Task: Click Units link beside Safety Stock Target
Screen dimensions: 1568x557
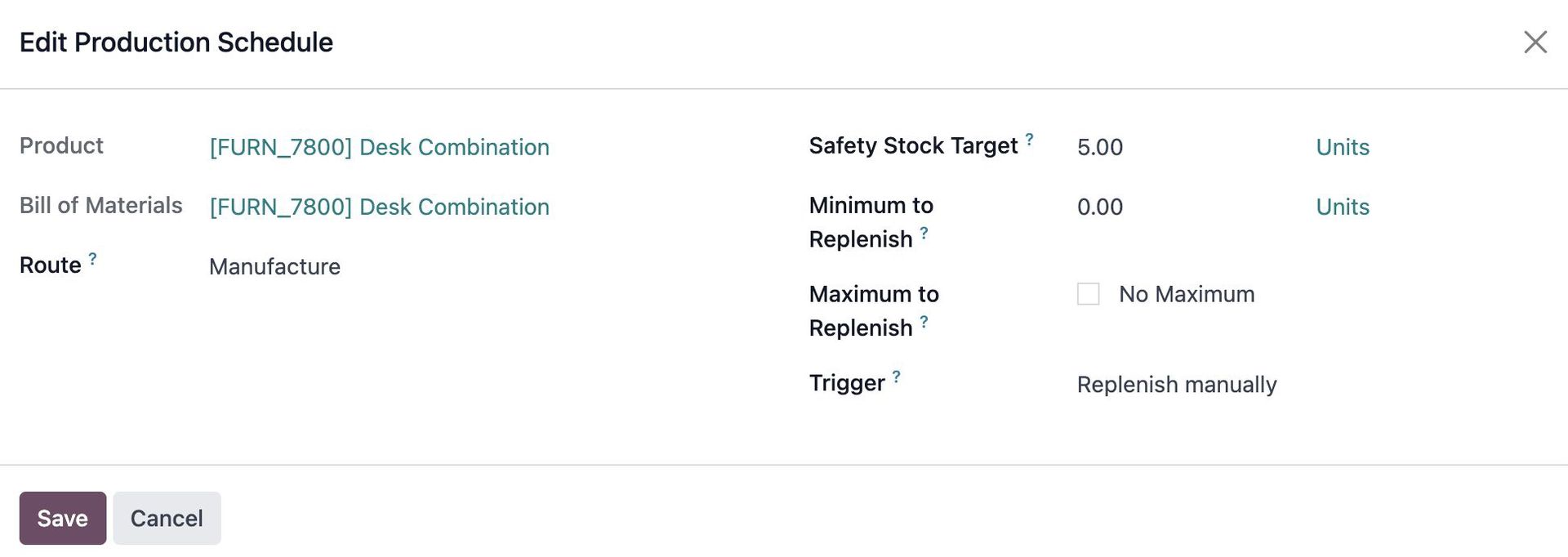Action: [x=1342, y=148]
